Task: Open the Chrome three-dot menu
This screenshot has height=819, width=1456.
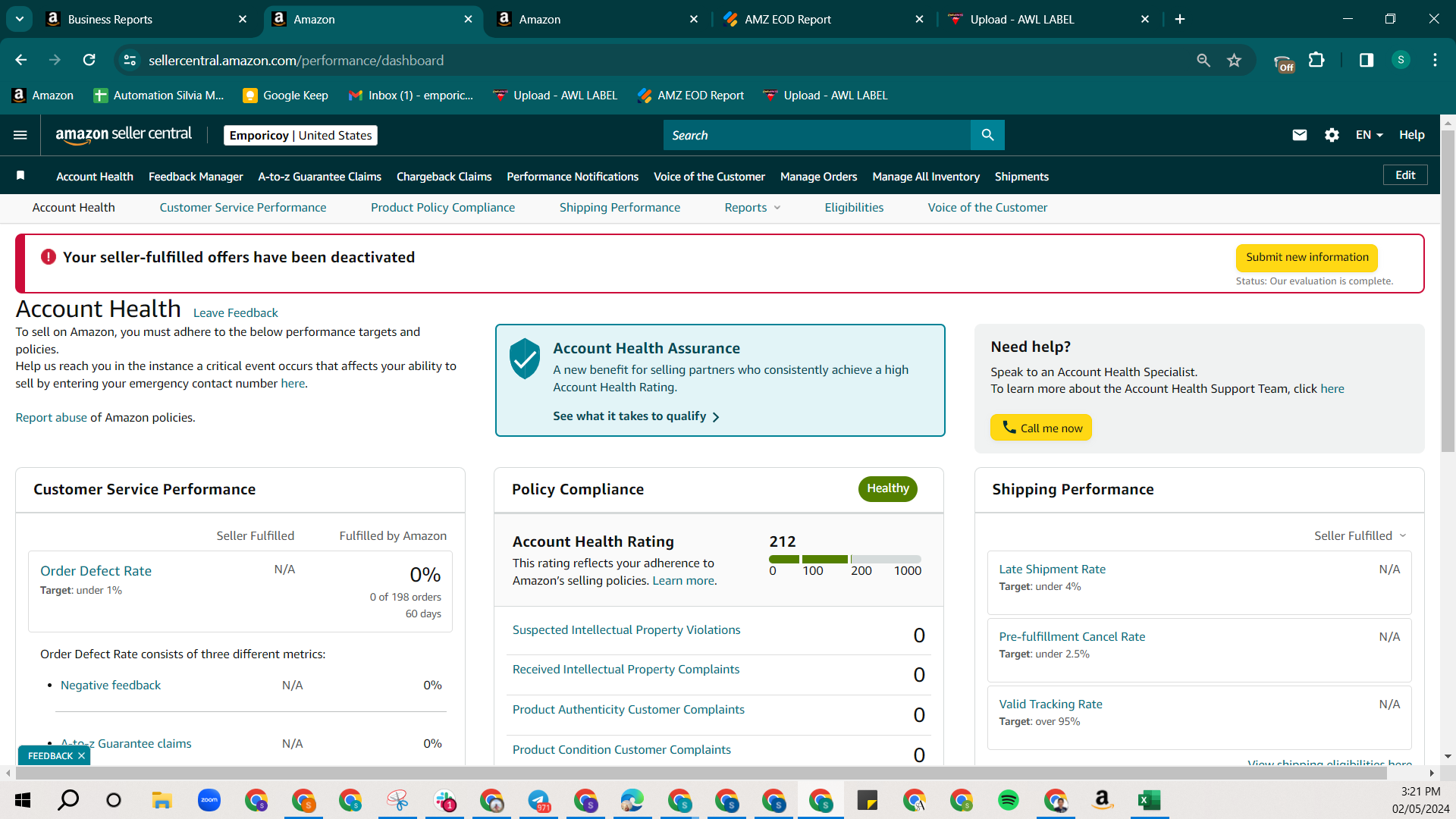Action: [x=1435, y=60]
